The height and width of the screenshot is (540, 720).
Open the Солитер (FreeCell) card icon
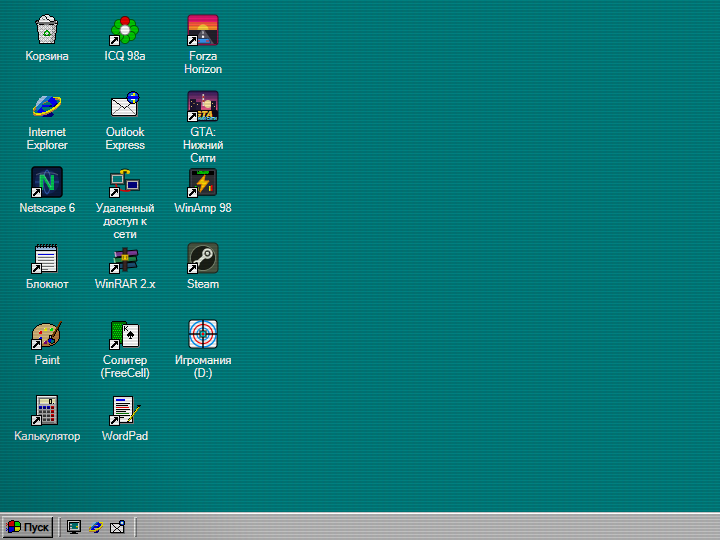coord(124,334)
